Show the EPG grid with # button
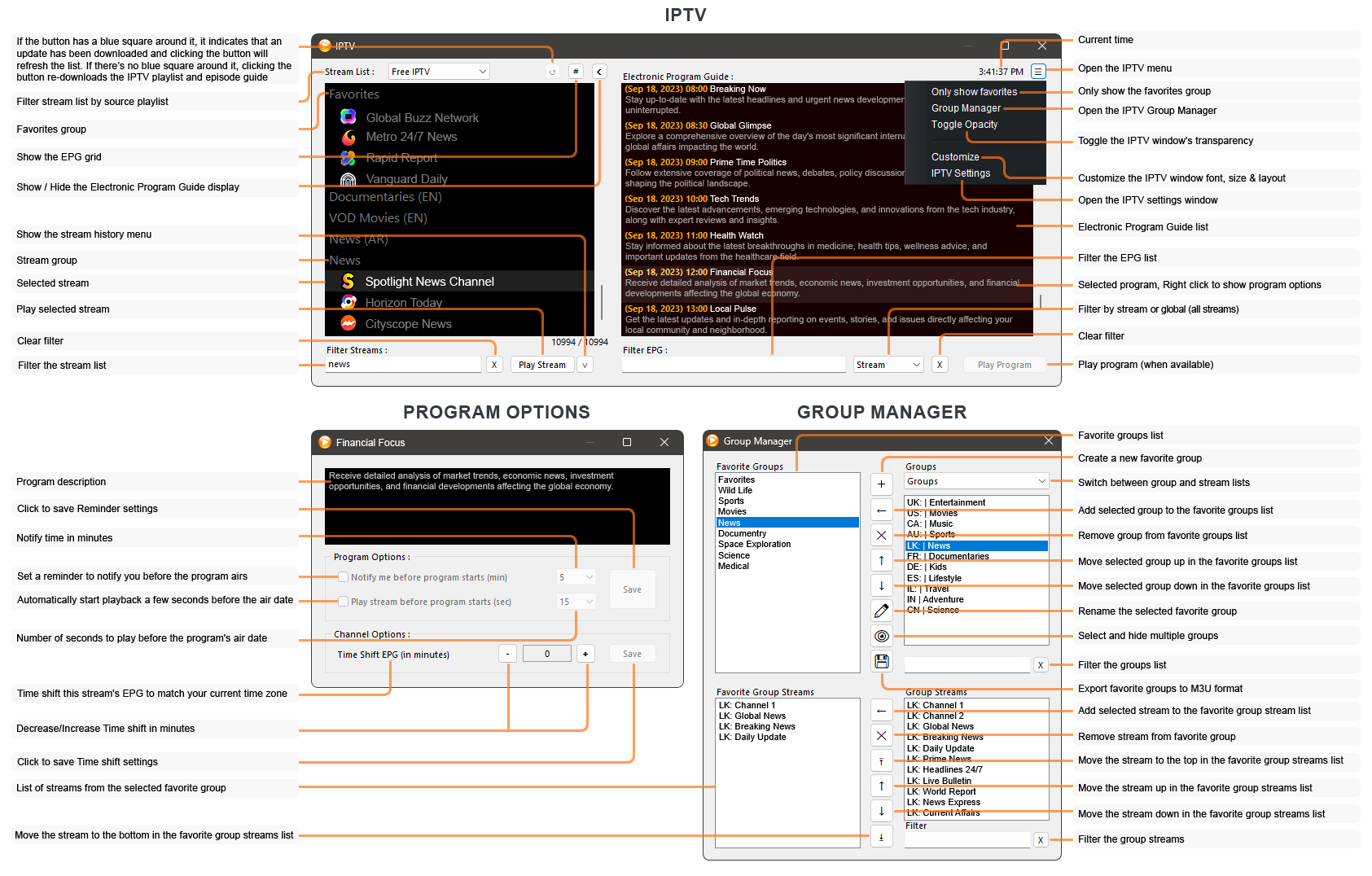 576,72
